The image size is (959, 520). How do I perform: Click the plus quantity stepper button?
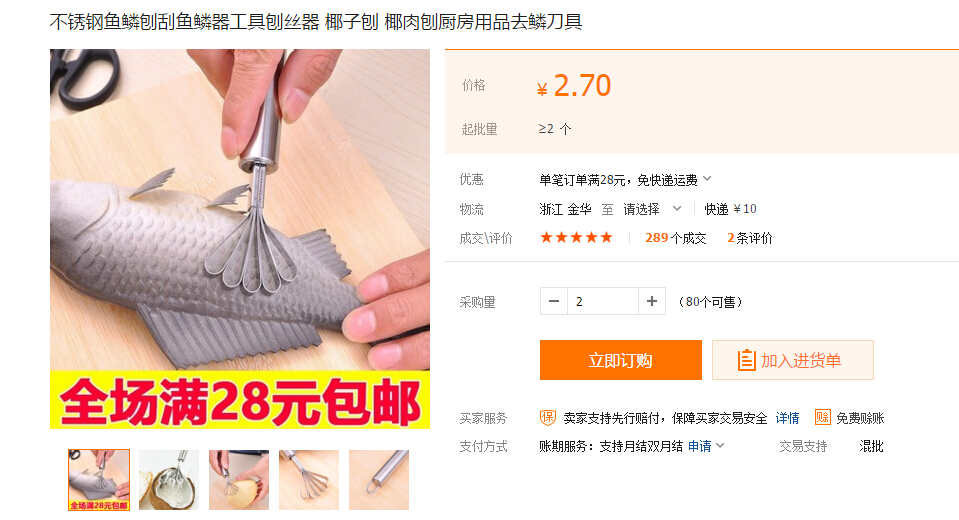(652, 301)
